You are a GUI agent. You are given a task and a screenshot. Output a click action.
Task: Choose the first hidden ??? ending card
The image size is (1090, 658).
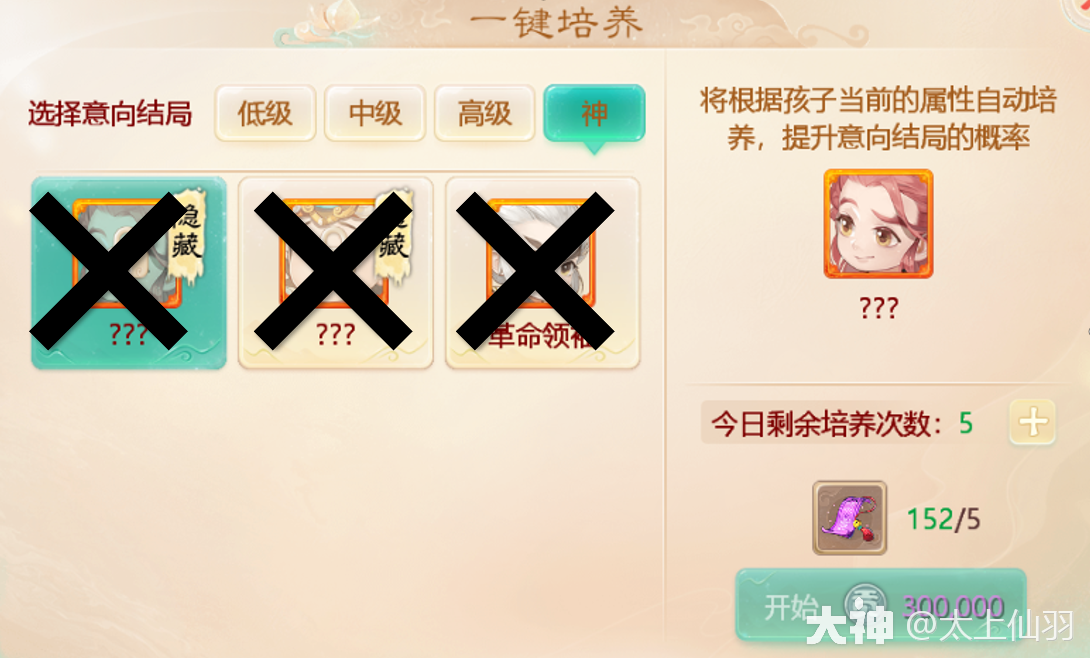click(129, 272)
